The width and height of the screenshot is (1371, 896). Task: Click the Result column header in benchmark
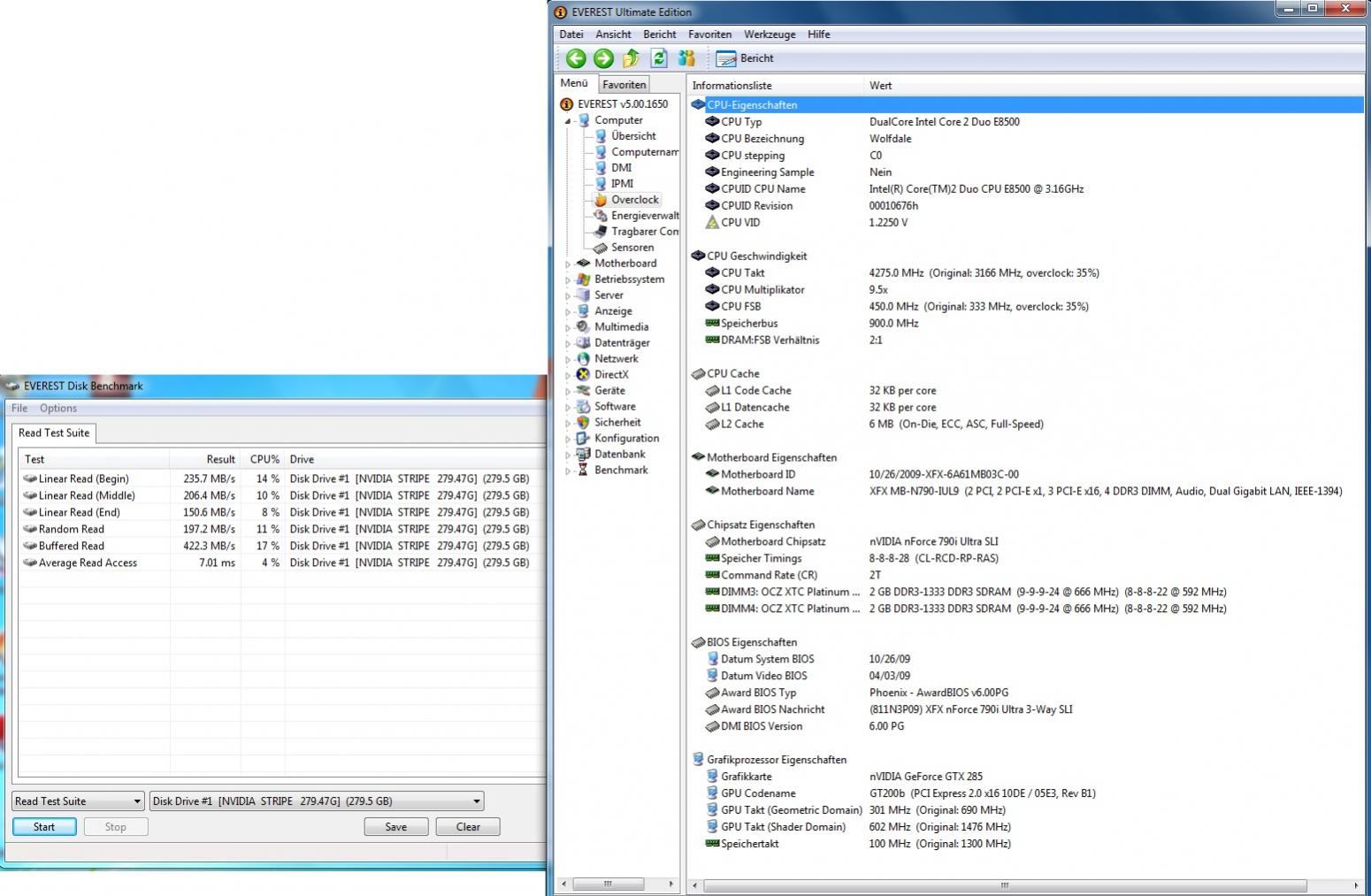(x=205, y=459)
